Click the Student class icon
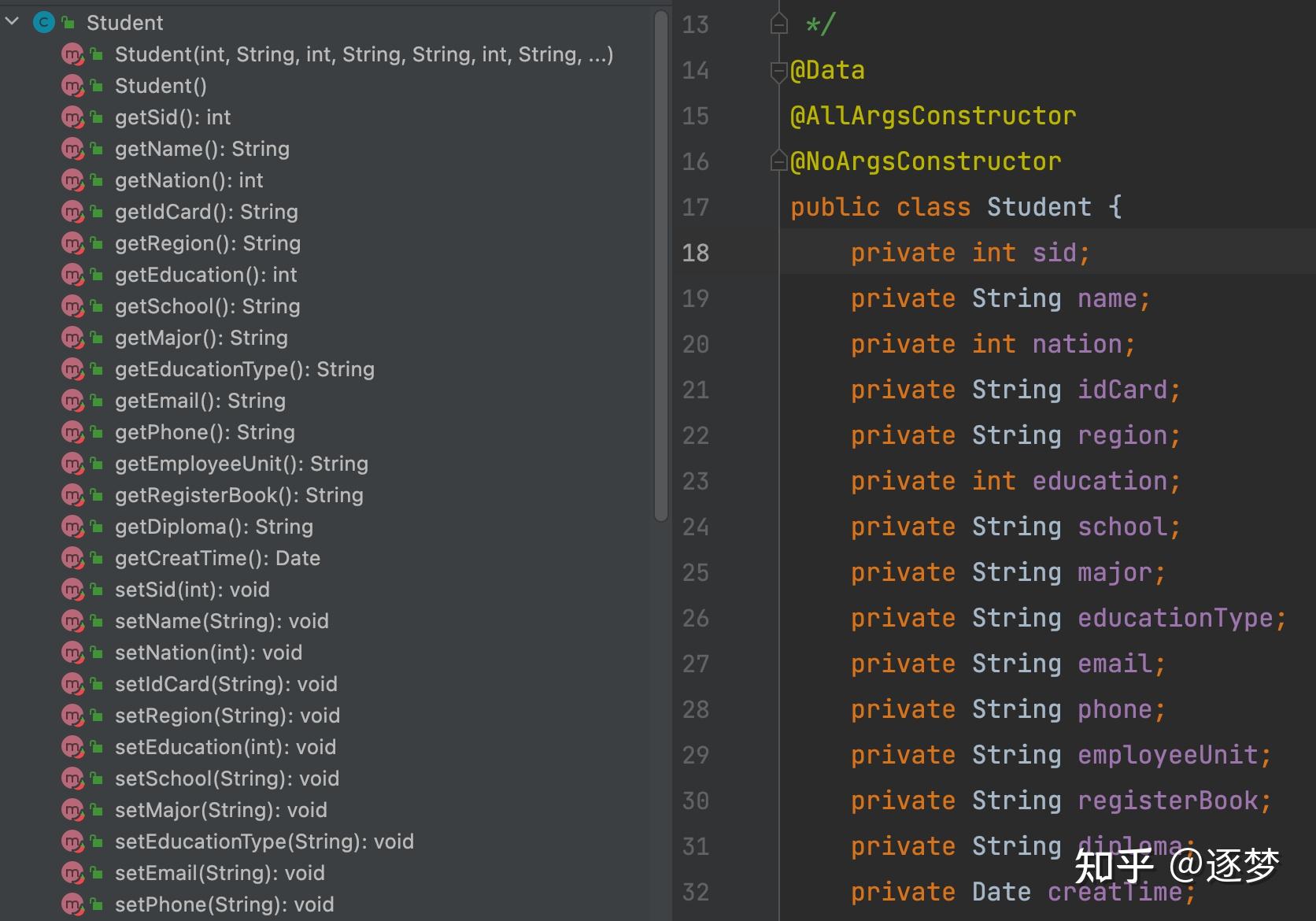This screenshot has width=1316, height=921. pyautogui.click(x=44, y=23)
